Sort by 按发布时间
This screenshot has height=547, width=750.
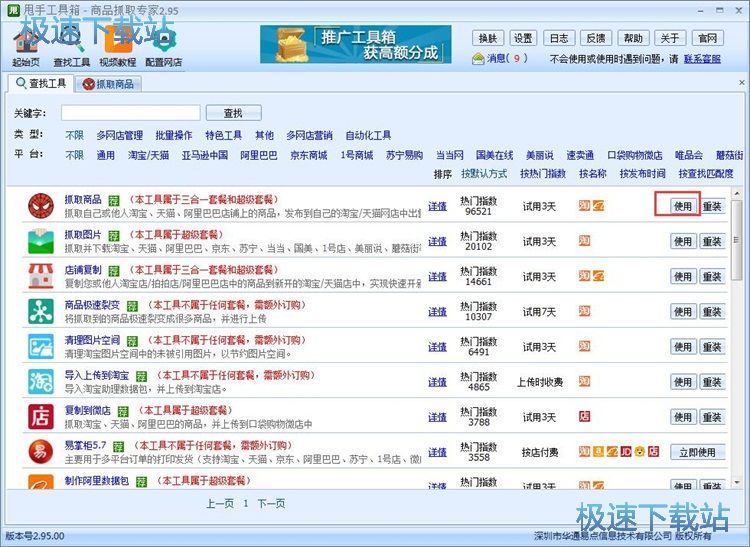[642, 174]
